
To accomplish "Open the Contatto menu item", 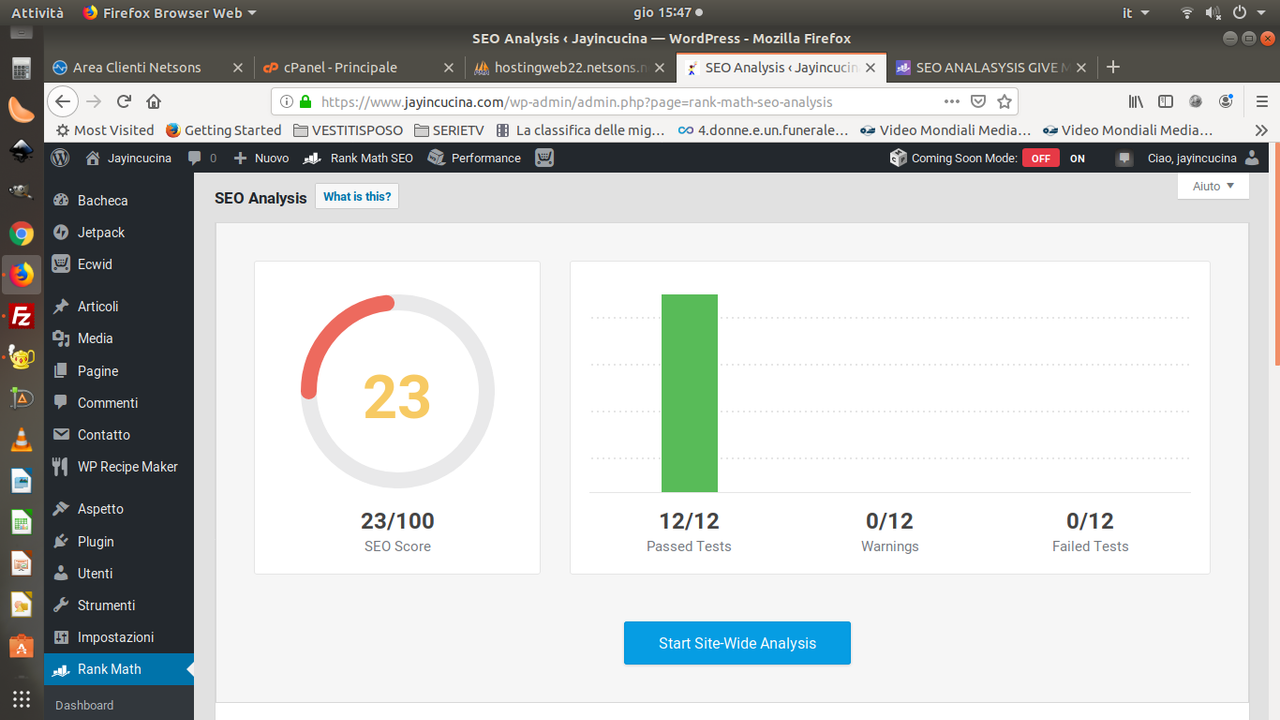I will [104, 434].
